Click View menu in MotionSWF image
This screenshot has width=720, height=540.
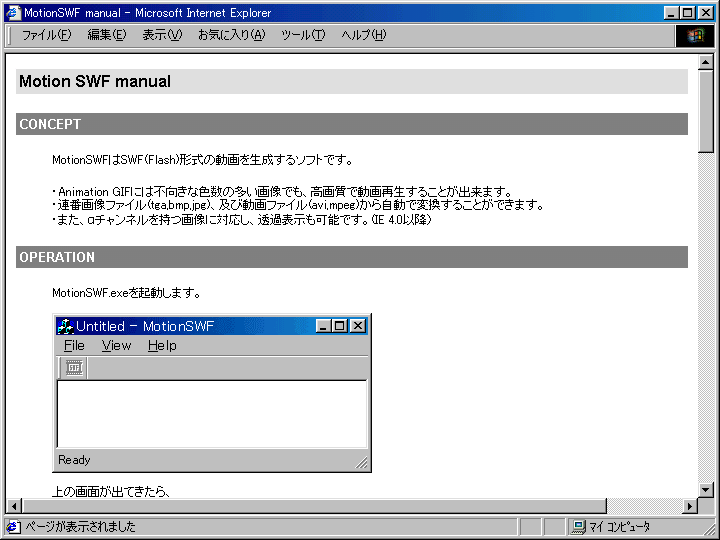point(116,345)
